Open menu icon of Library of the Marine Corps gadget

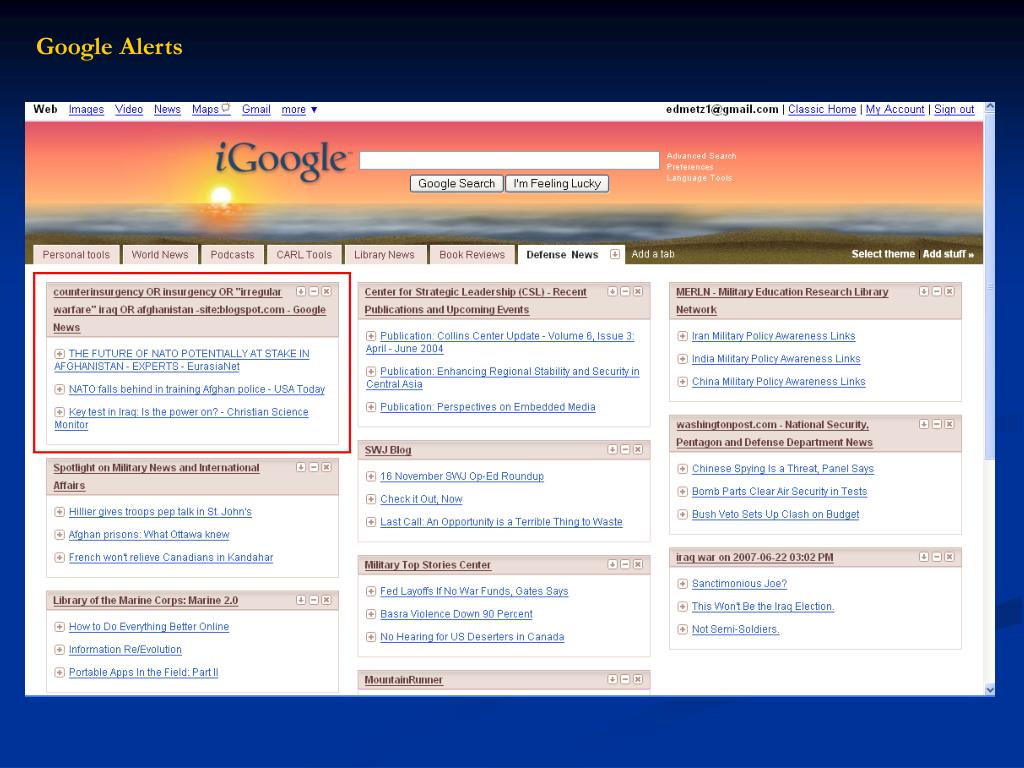click(300, 600)
